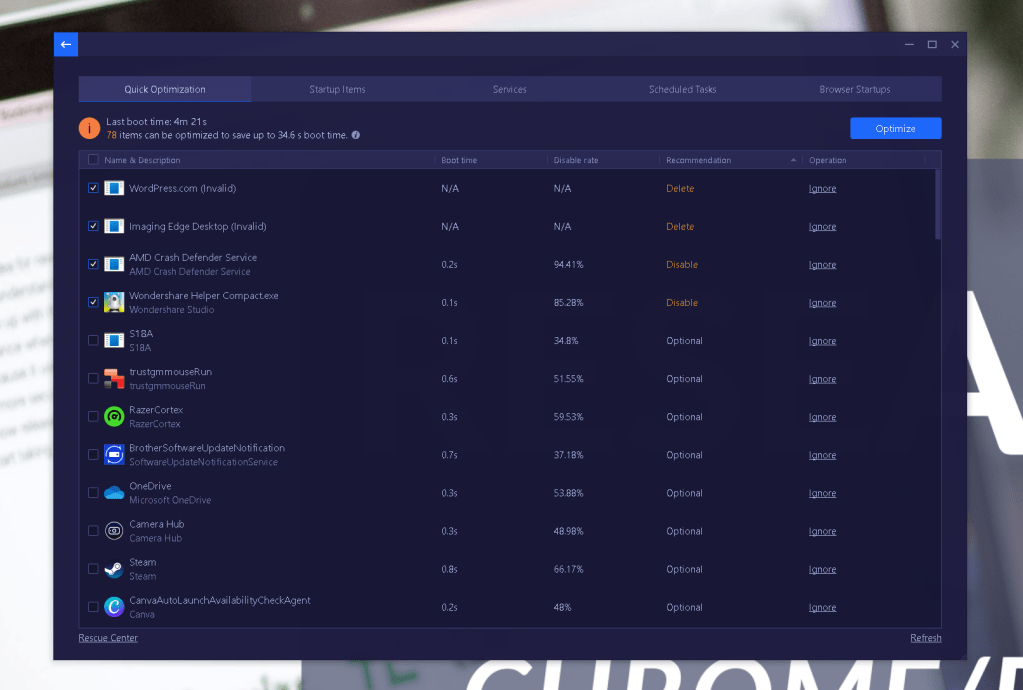Screen dimensions: 1023x690
Task: Check the RazerCortex checkbox
Action: (93, 416)
